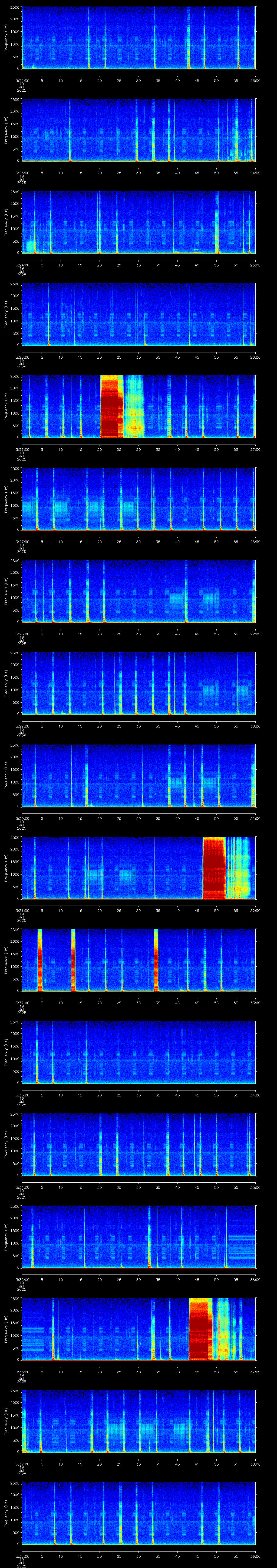
Task: Click the red spike near 34 seconds in the 3:32:00 spectrogram
Action: (x=156, y=960)
